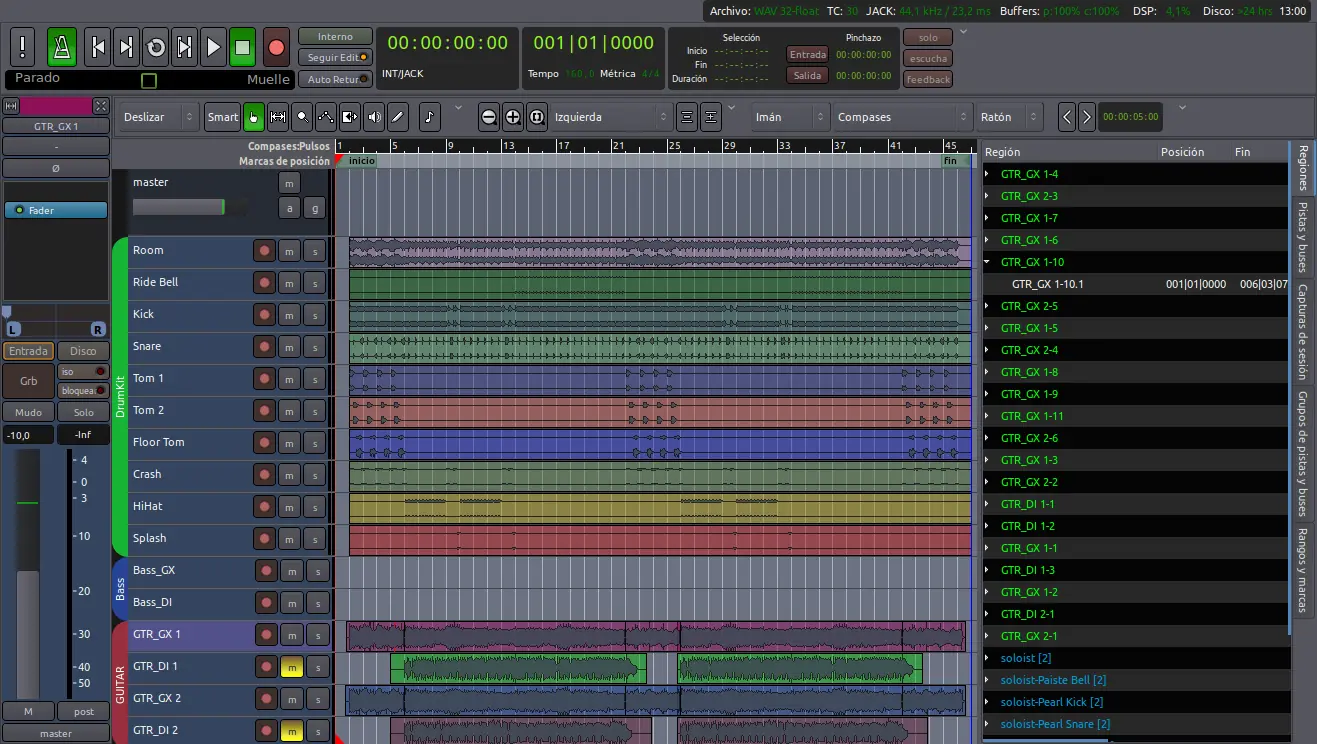Click the global record button
This screenshot has width=1317, height=744.
pos(277,47)
